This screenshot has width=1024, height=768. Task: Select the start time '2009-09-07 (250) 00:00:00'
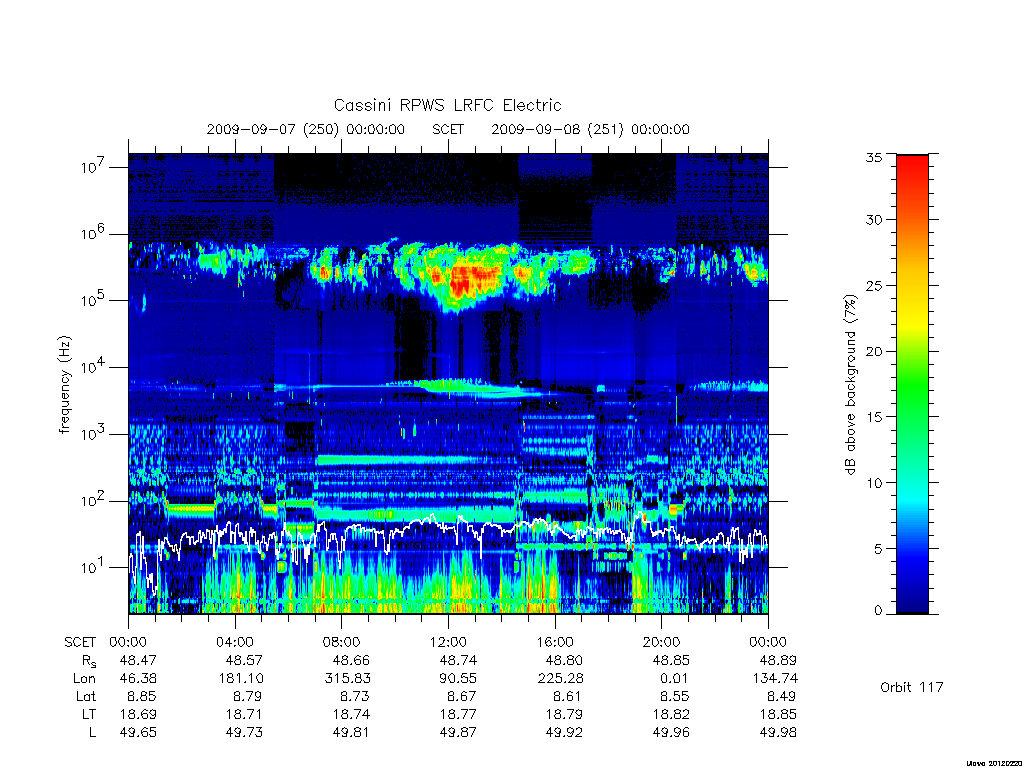point(306,129)
